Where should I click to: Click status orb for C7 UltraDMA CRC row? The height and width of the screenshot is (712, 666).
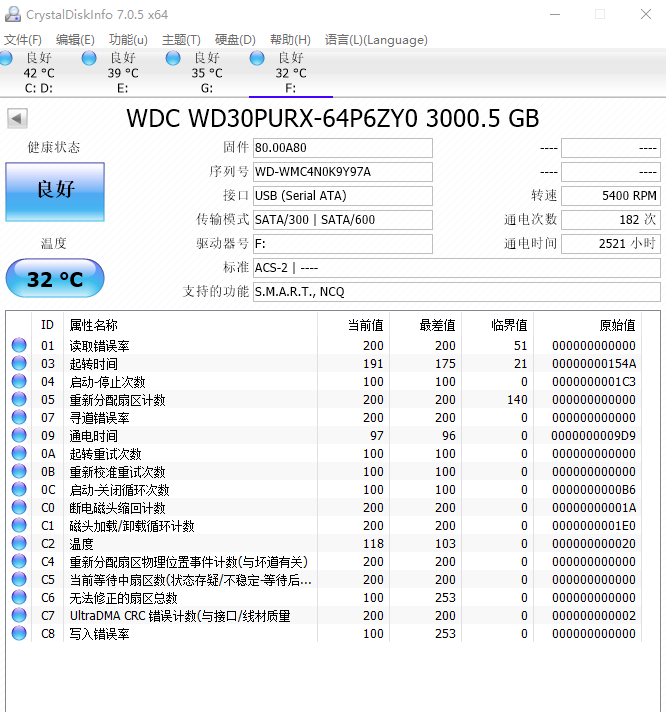19,616
